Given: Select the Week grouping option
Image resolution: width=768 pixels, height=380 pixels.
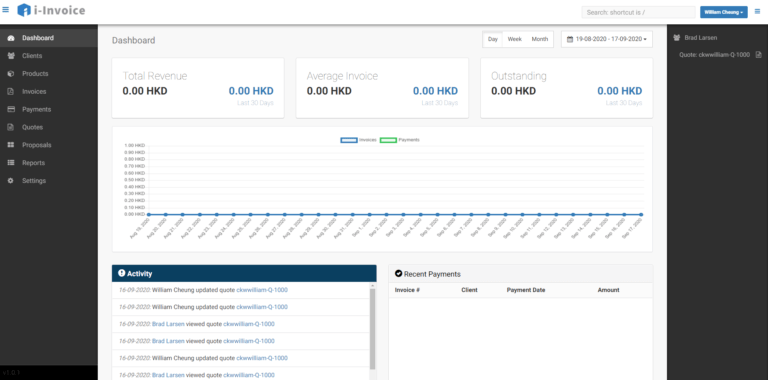Looking at the screenshot, I should pyautogui.click(x=514, y=39).
